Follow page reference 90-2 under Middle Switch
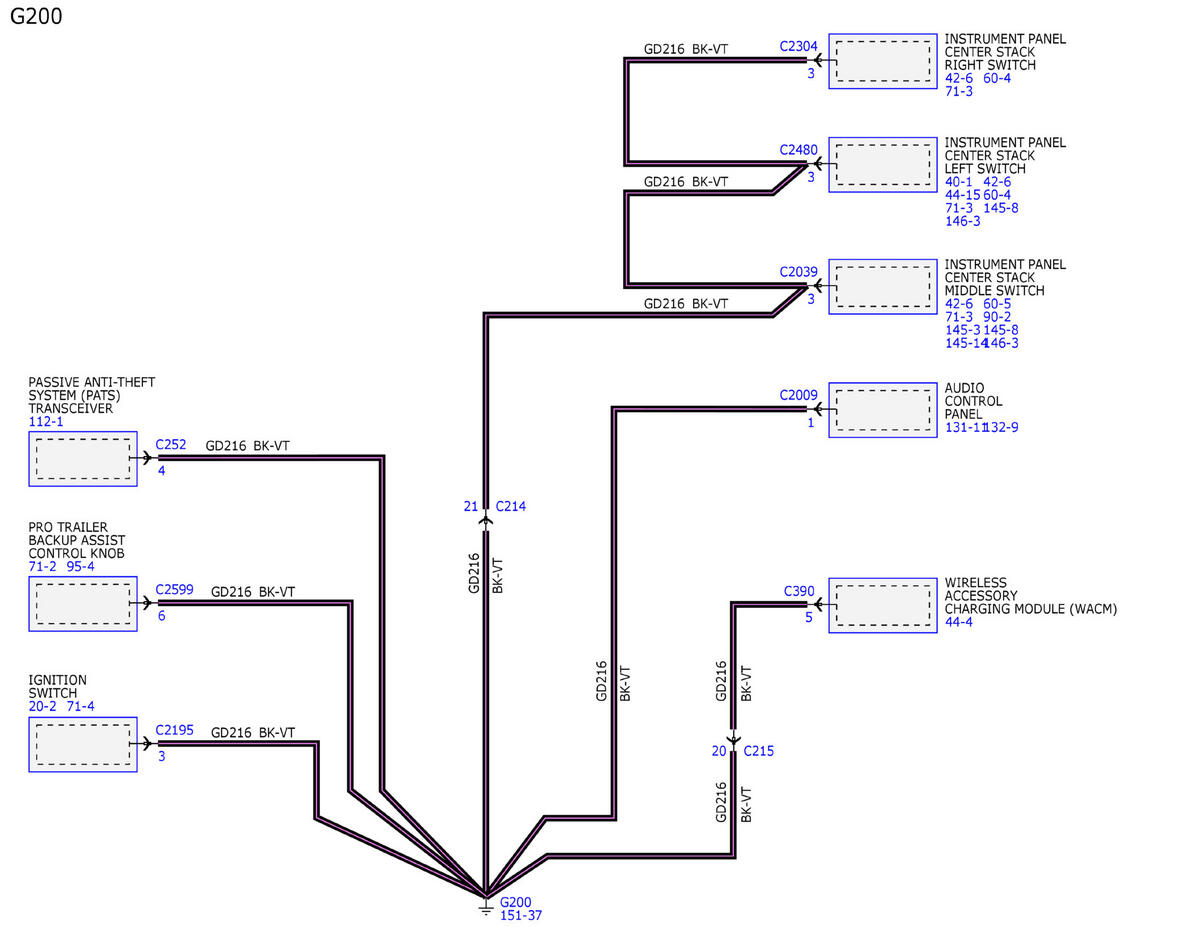1200x927 pixels. (997, 317)
